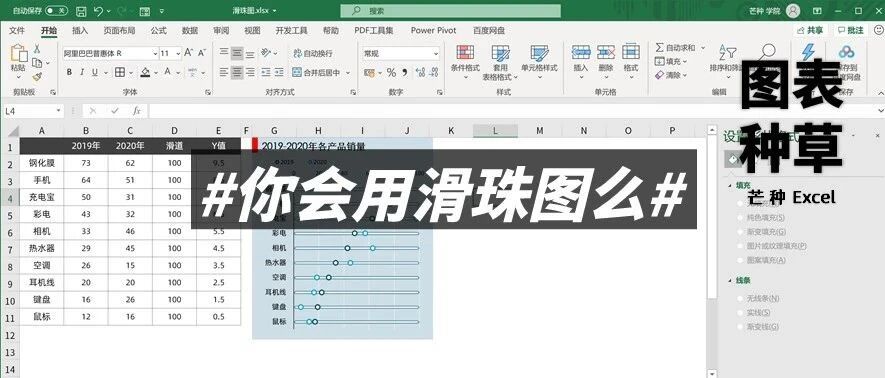Switch to the 页面布局 tab
This screenshot has height=378, width=885.
coord(119,30)
